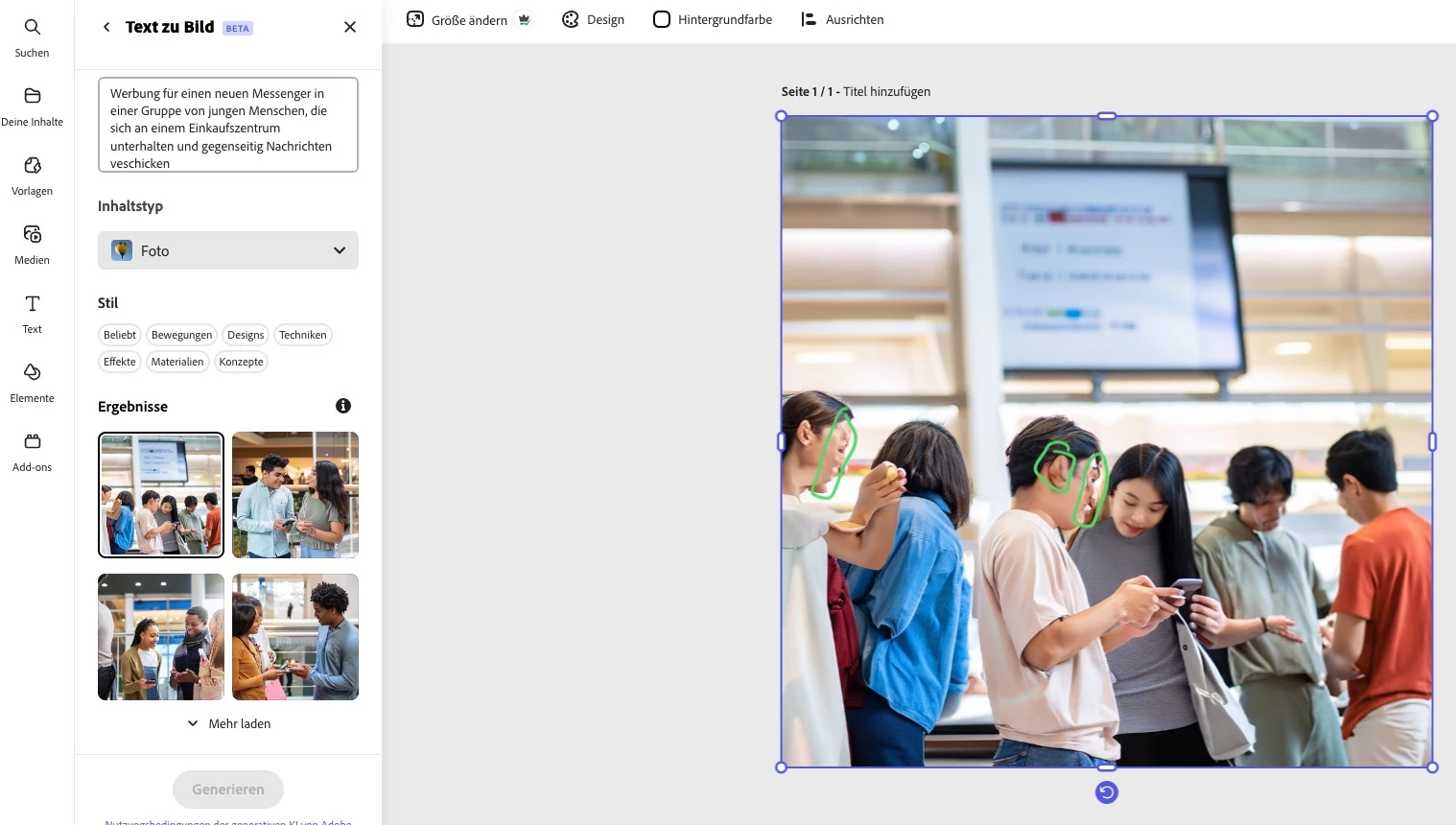Close the Text zu Bild panel
The image size is (1456, 825).
(350, 27)
